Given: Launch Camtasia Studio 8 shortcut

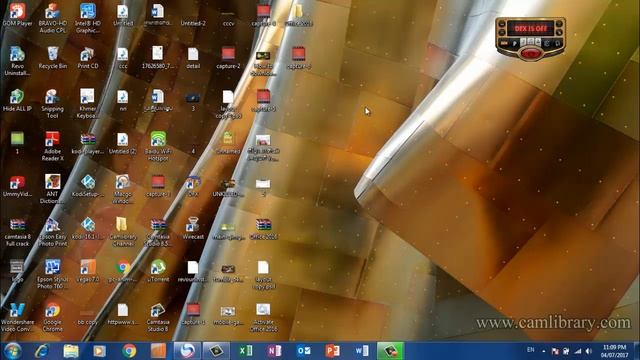Looking at the screenshot, I should tap(158, 317).
